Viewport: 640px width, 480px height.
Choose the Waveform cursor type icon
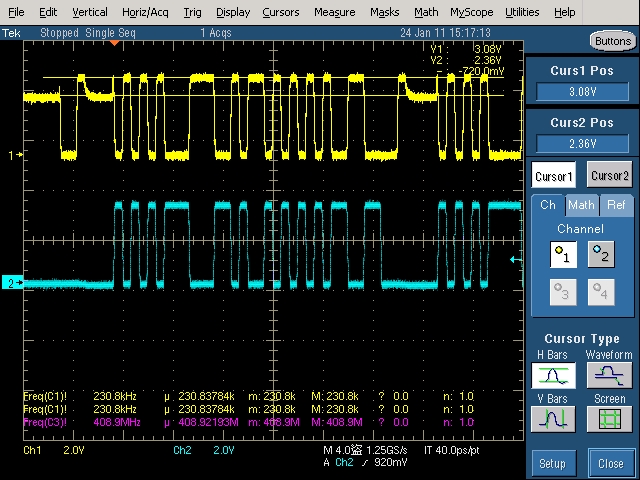(610, 375)
